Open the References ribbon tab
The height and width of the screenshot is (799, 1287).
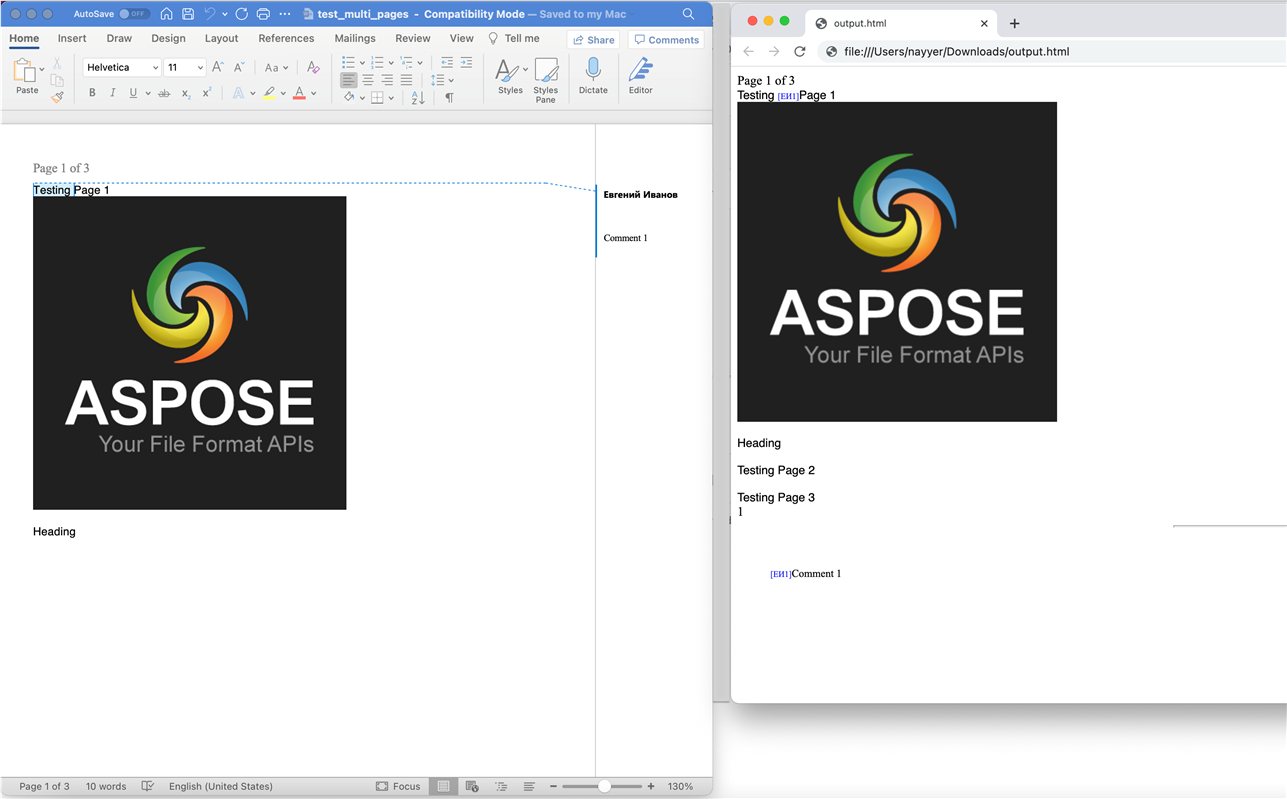[286, 38]
